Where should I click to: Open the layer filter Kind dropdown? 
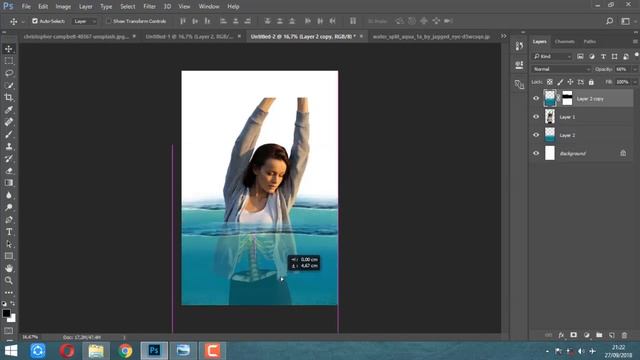click(x=552, y=56)
